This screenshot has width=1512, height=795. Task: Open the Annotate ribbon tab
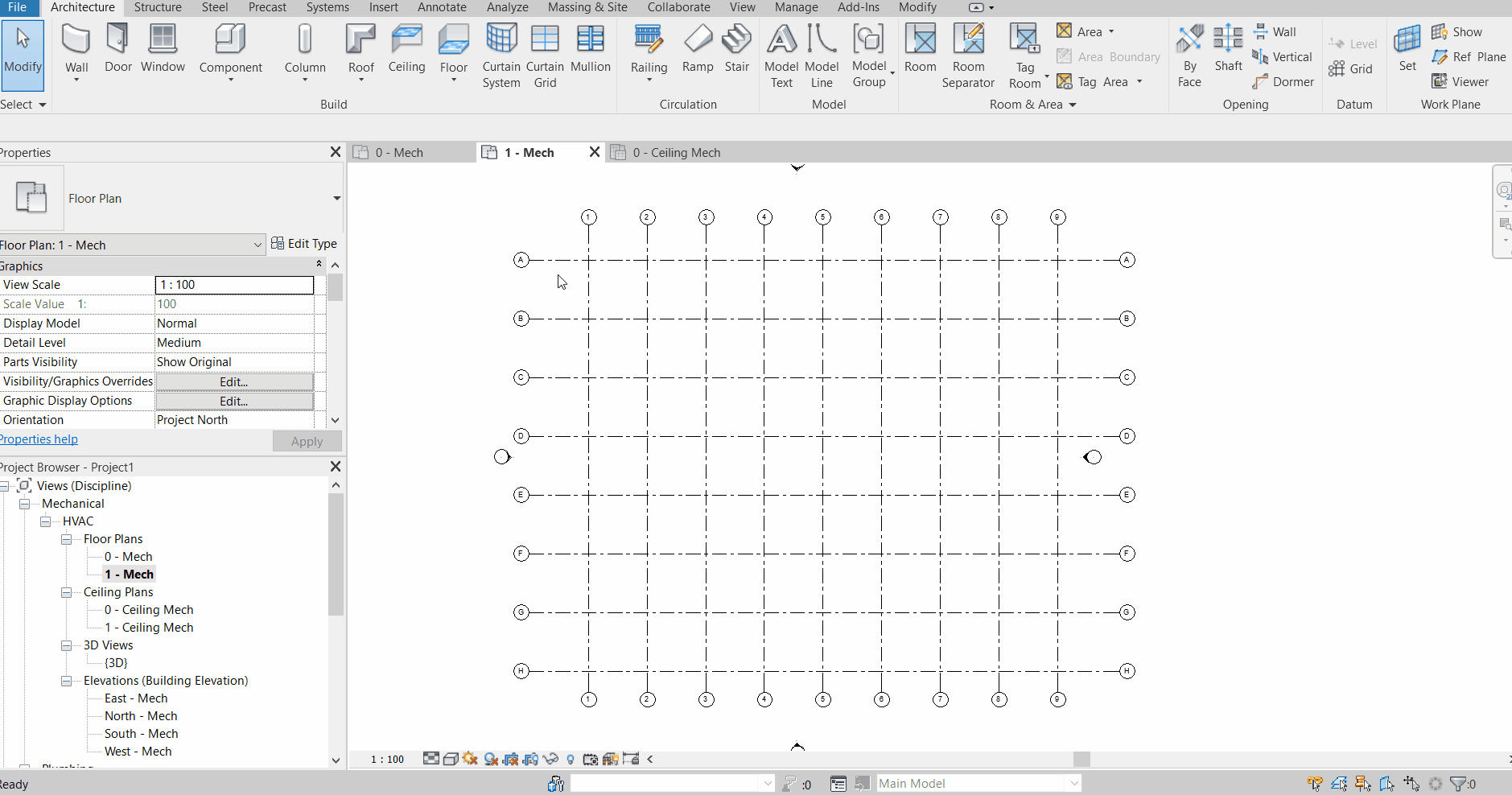442,7
